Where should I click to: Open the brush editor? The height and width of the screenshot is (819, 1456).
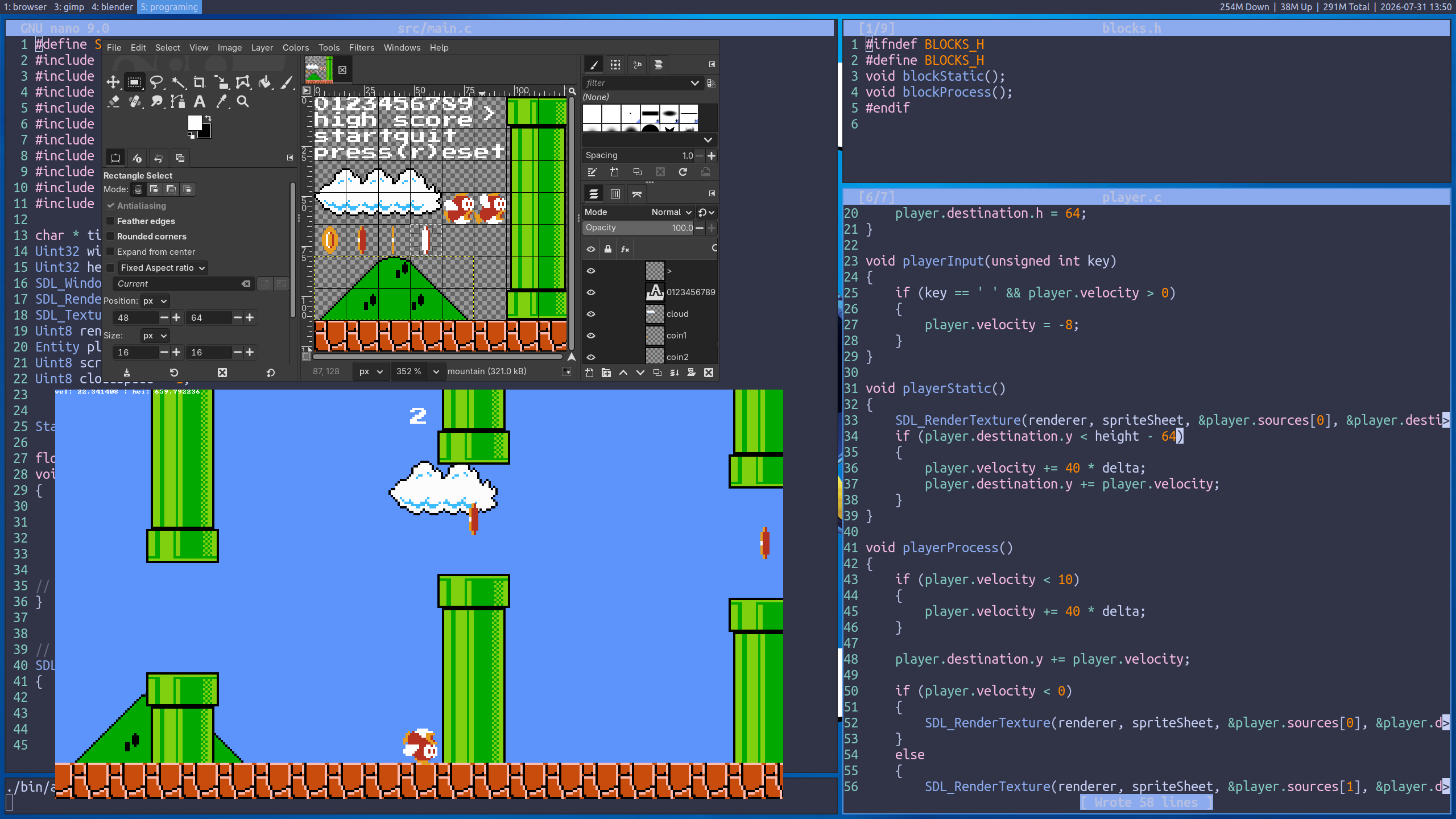pyautogui.click(x=592, y=172)
